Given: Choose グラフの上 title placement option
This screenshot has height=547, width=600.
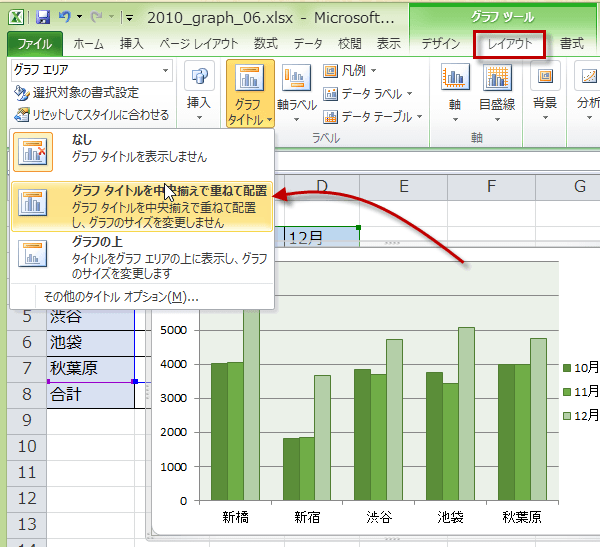Looking at the screenshot, I should coord(140,254).
